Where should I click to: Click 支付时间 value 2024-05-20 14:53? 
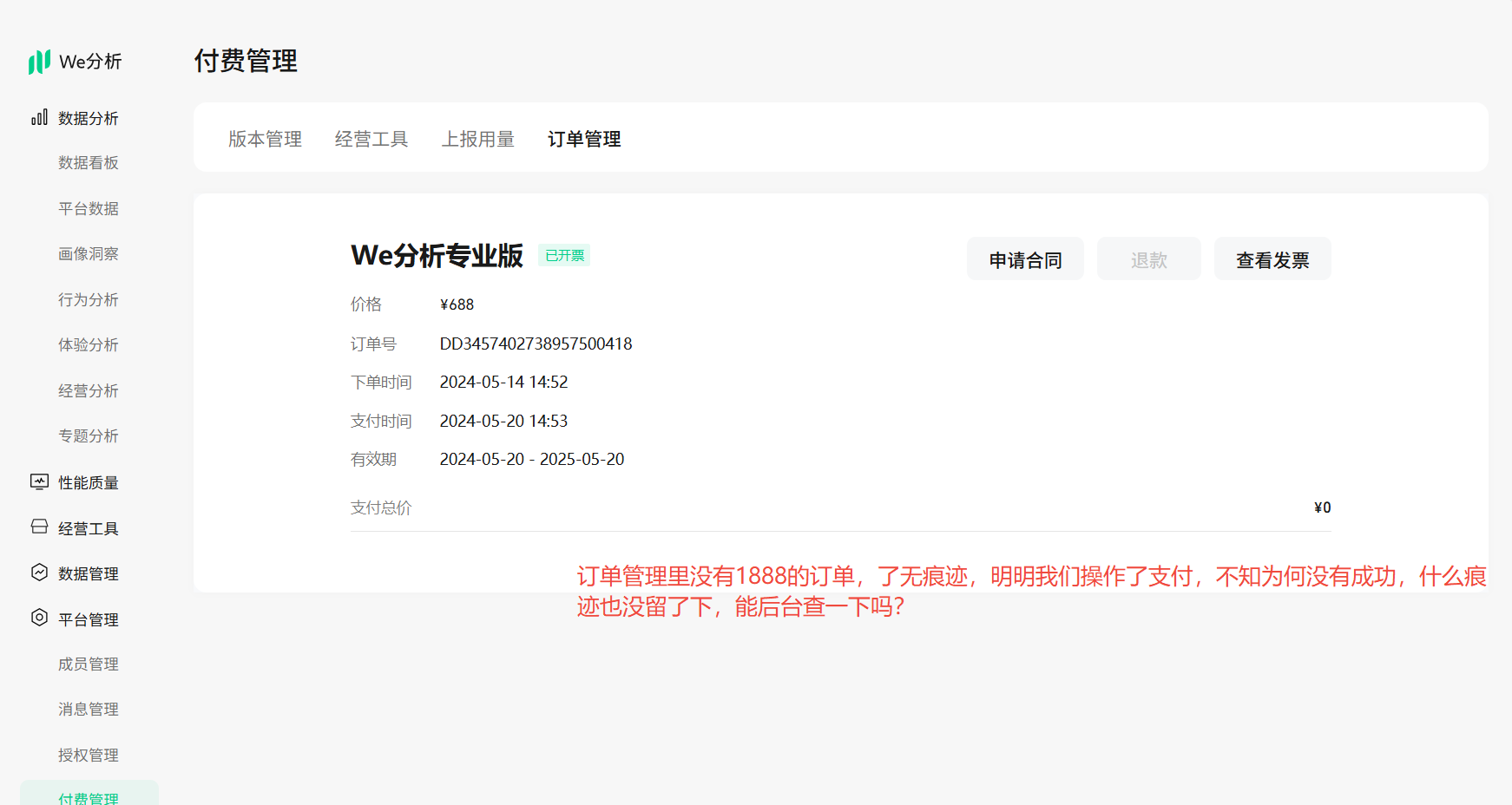pyautogui.click(x=503, y=421)
